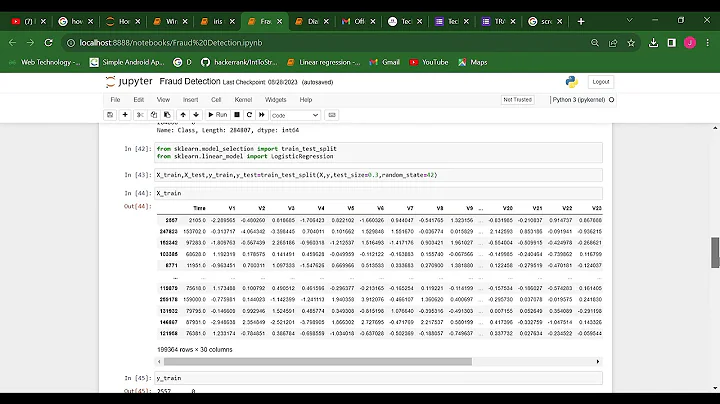Click the kernel idle indicator circle
The height and width of the screenshot is (404, 720).
pos(612,100)
